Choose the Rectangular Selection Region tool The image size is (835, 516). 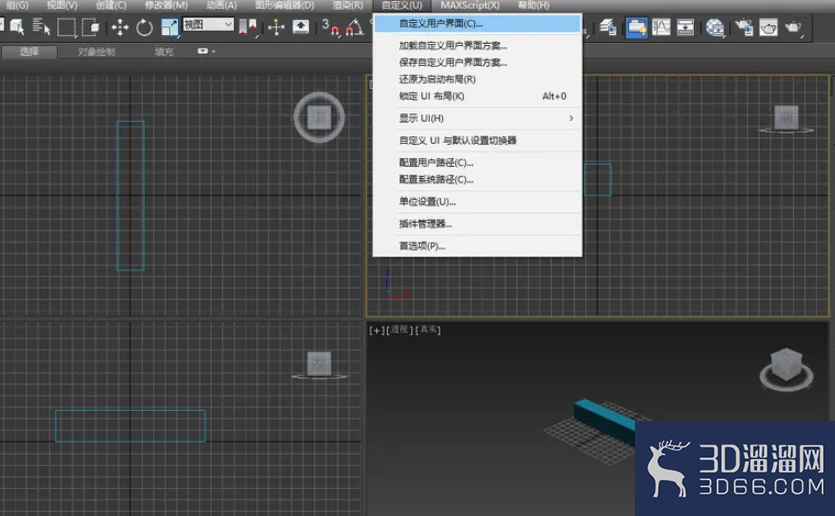[x=66, y=27]
